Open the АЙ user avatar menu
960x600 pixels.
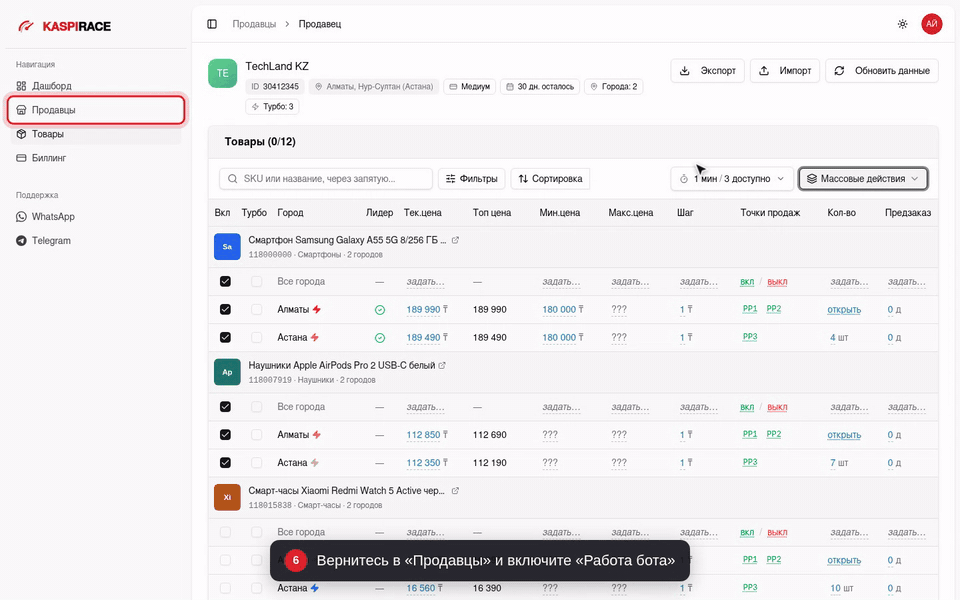pos(931,24)
